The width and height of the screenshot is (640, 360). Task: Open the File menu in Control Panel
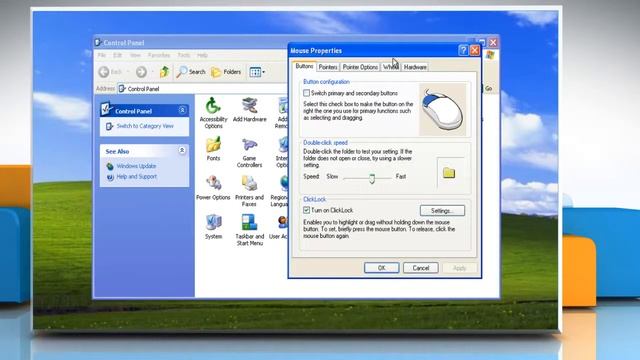pos(102,55)
